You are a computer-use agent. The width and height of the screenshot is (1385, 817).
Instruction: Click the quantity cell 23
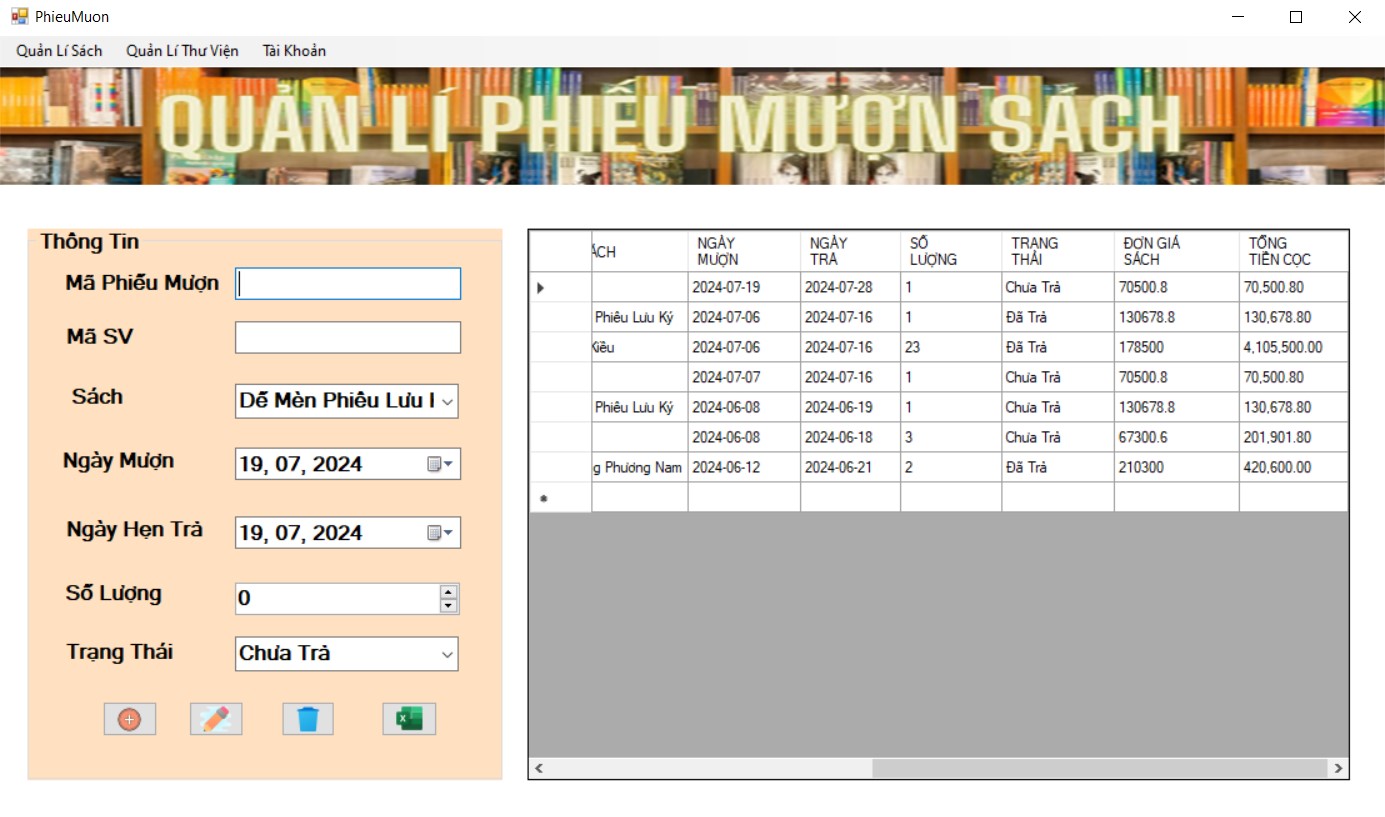pos(951,347)
